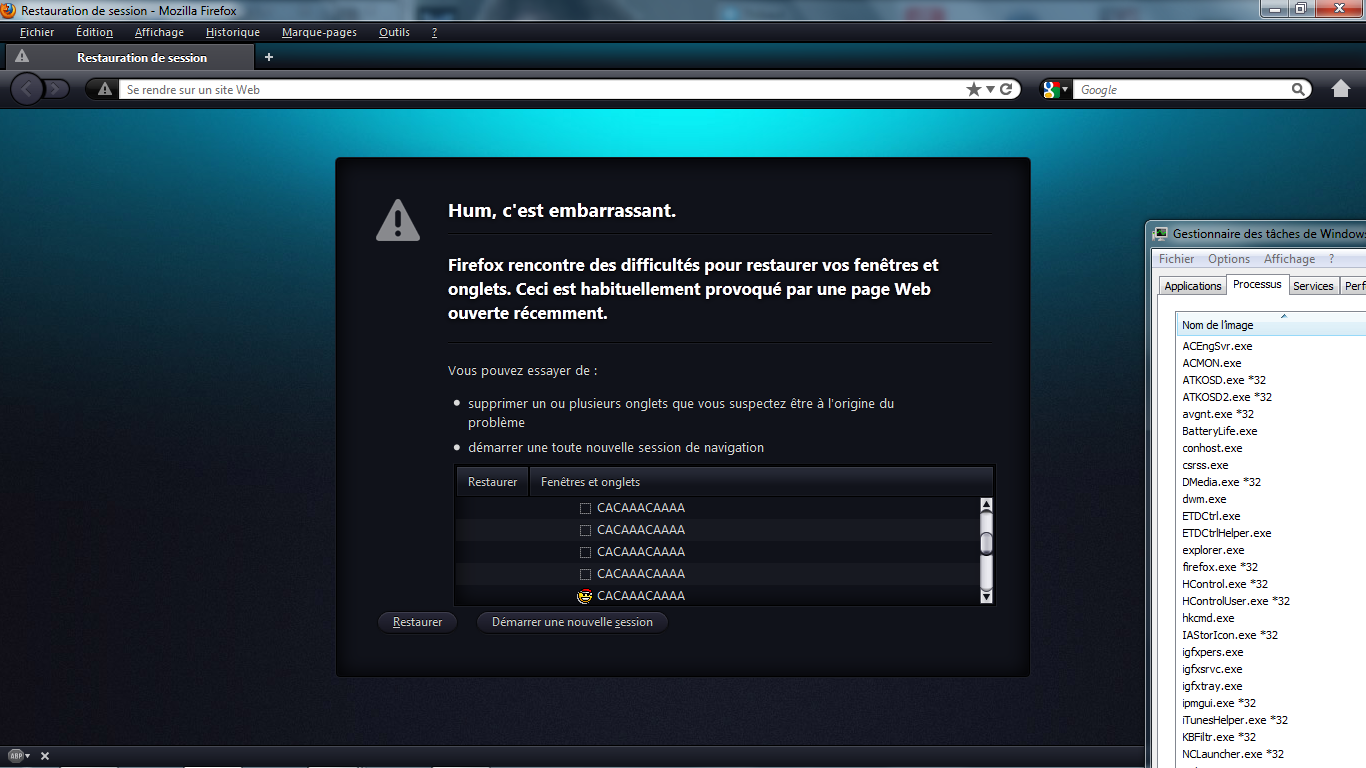Click the session list scrollbar thumb

[x=986, y=543]
